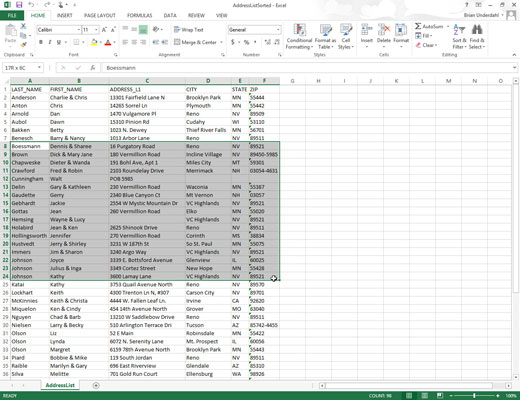Open Sort & Filter options
The width and height of the screenshot is (520, 400).
click(x=459, y=37)
